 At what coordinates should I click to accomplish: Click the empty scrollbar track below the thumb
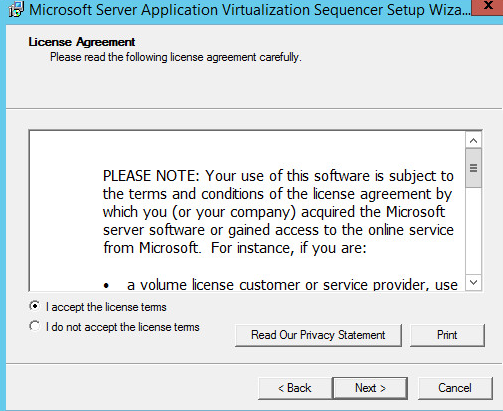(x=473, y=231)
